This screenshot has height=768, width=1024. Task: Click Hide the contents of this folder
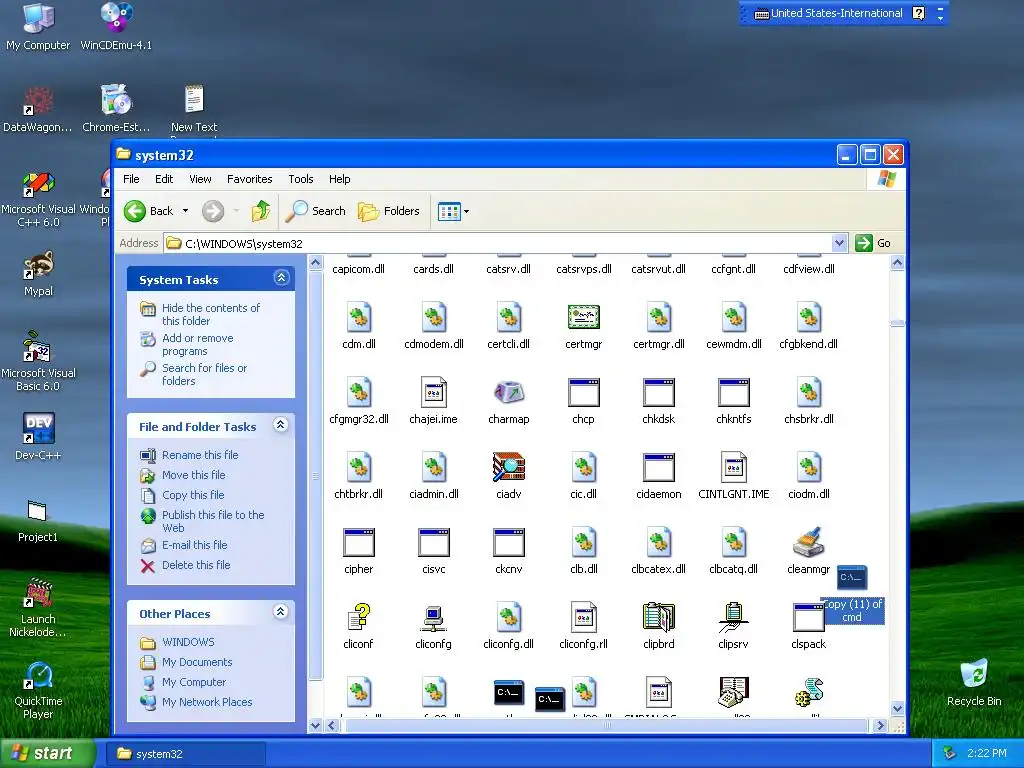[210, 314]
